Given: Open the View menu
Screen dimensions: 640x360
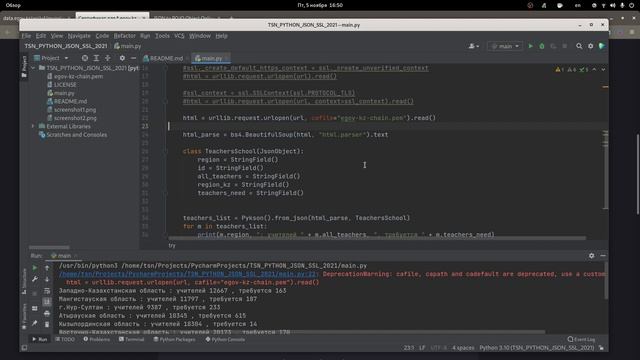Looking at the screenshot, I should pyautogui.click(x=57, y=36).
